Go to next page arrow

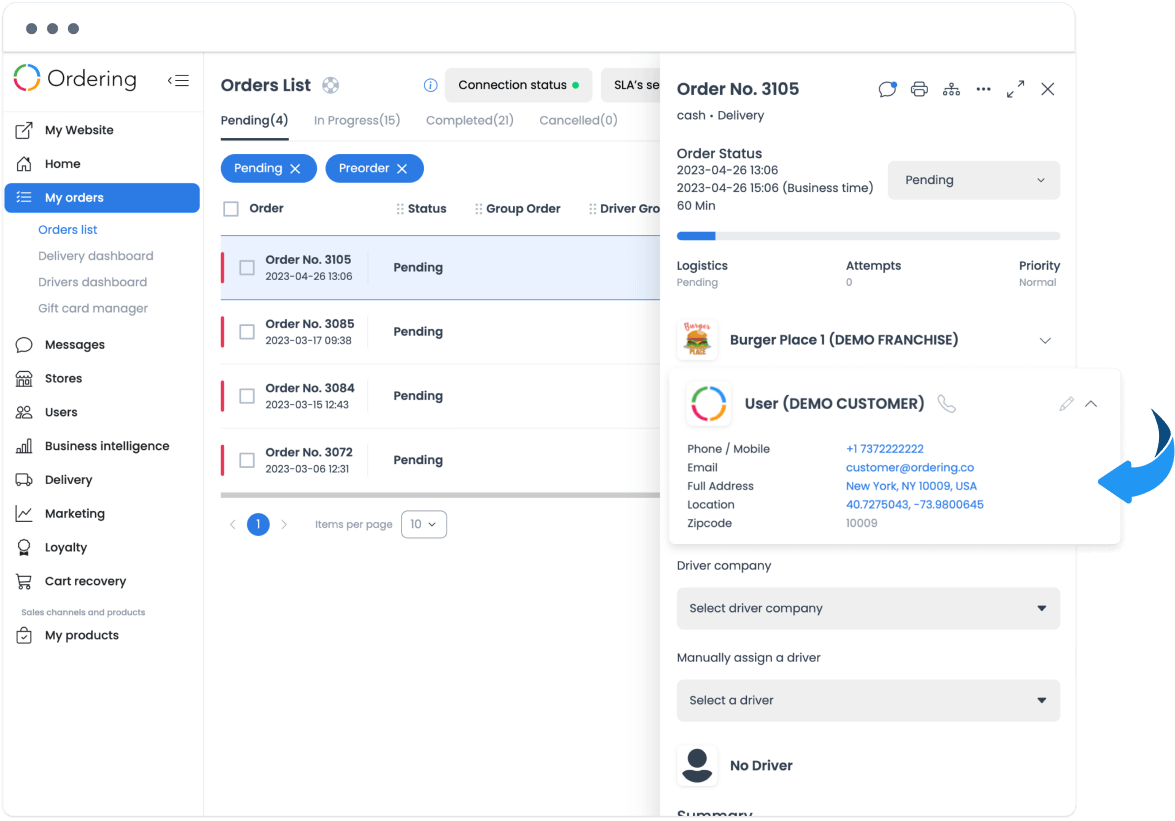tap(284, 524)
